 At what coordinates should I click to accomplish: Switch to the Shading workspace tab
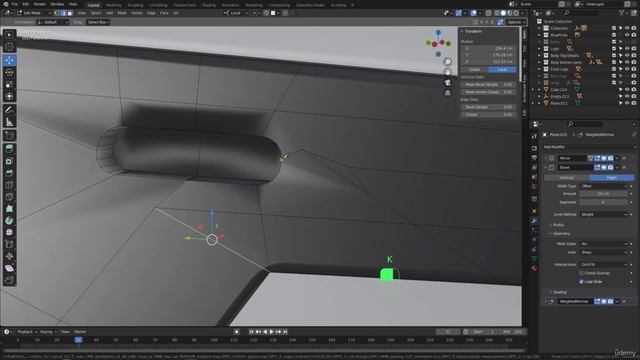209,5
